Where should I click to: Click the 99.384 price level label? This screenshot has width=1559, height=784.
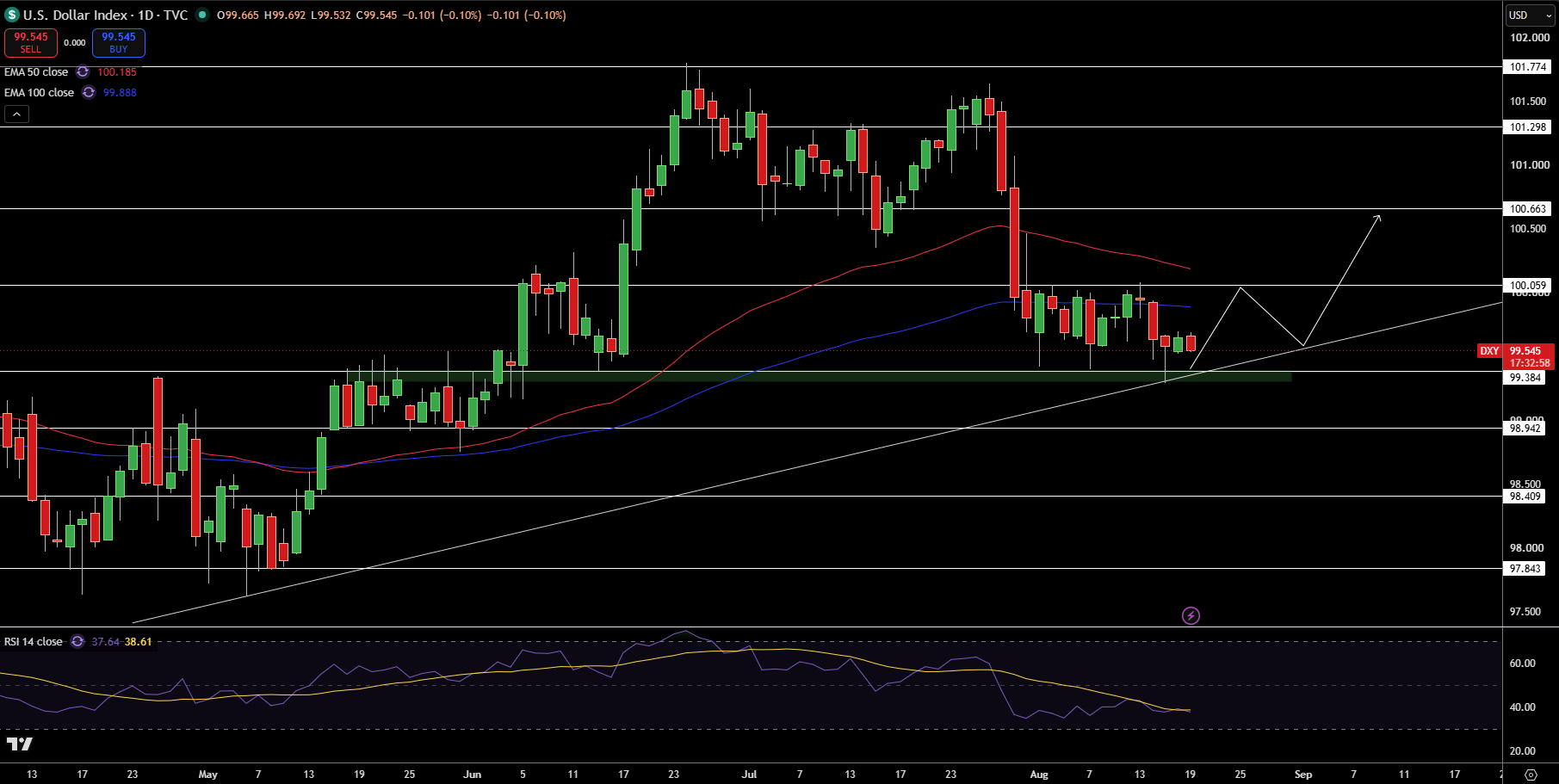pyautogui.click(x=1525, y=378)
